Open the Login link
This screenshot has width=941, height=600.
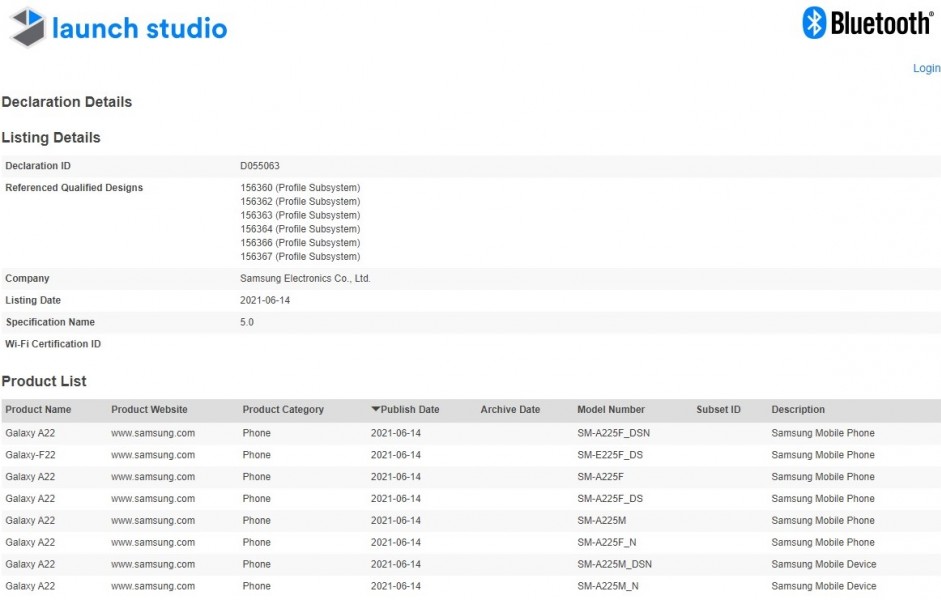pos(926,68)
